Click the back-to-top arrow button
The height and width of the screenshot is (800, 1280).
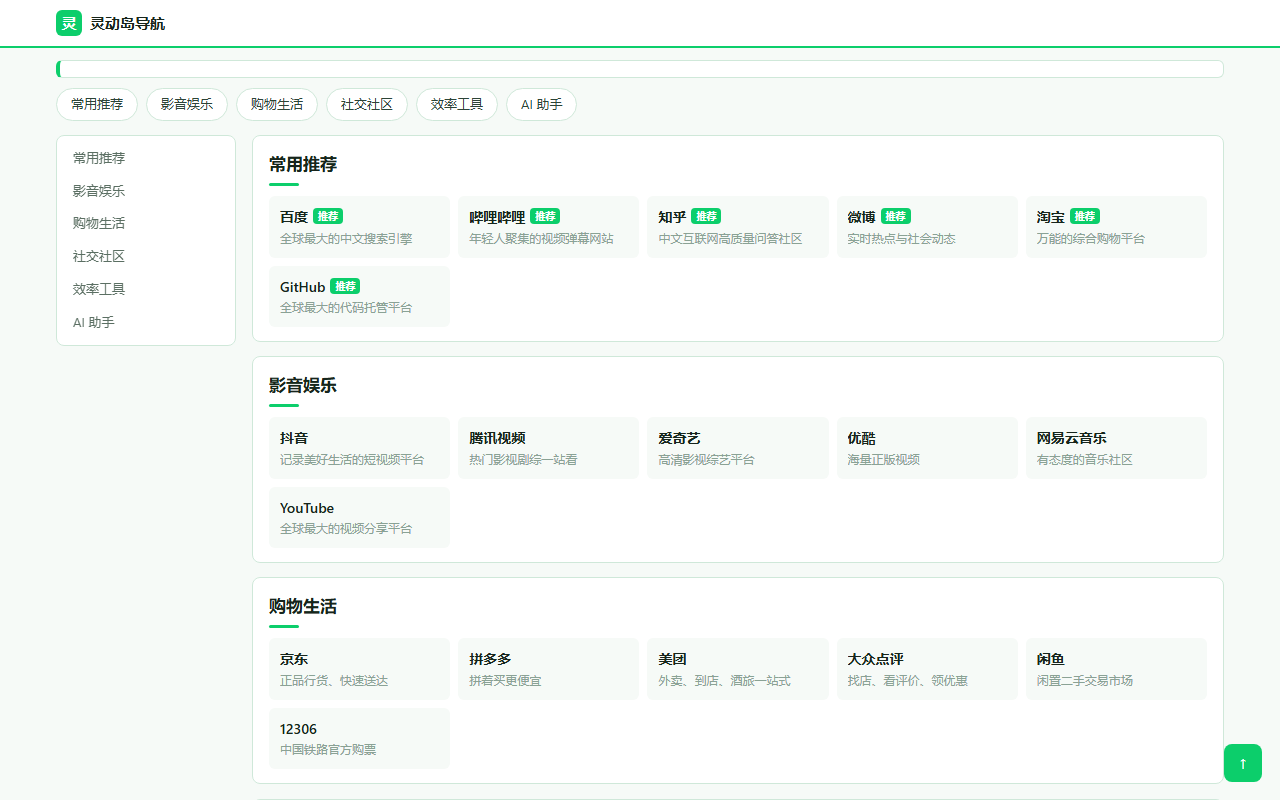coord(1243,763)
